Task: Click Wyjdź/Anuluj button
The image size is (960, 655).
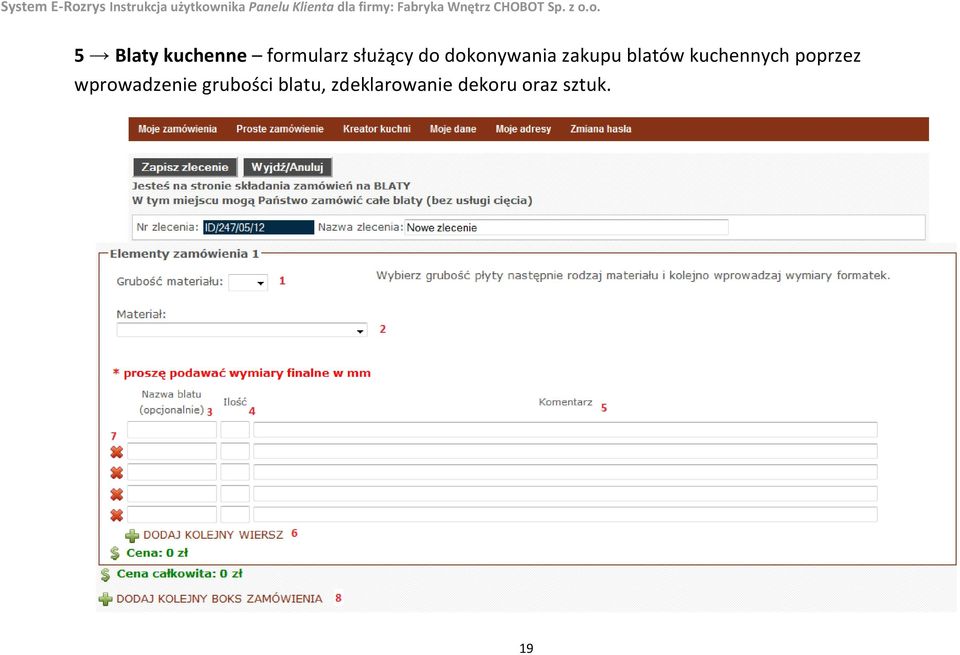Action: [287, 167]
